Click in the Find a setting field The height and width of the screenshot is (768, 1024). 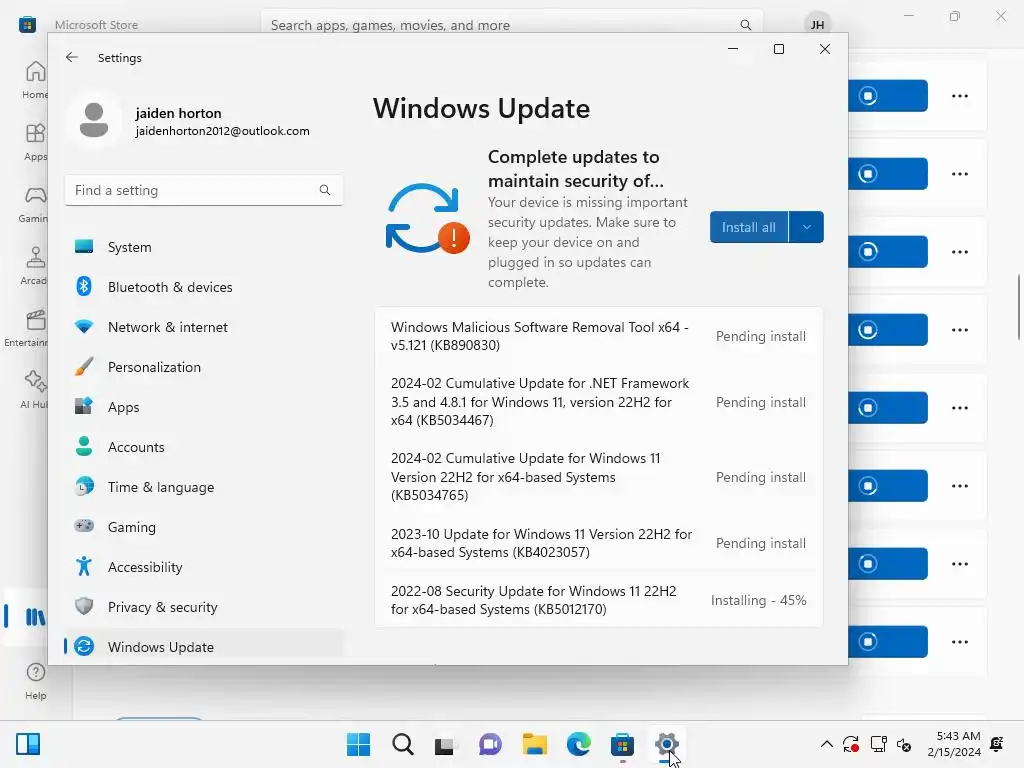(x=204, y=190)
